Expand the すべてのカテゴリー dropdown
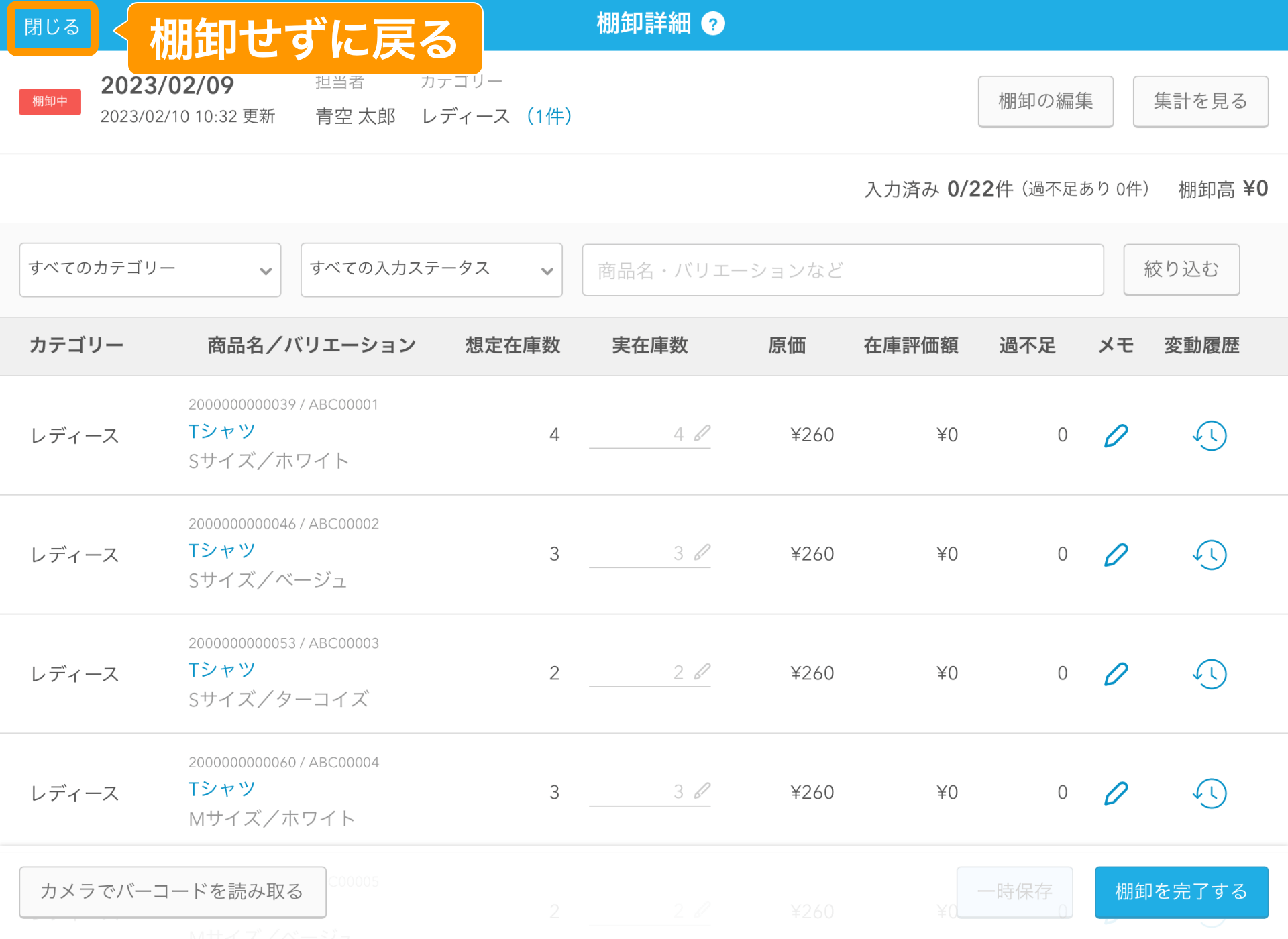1288x939 pixels. pos(150,270)
